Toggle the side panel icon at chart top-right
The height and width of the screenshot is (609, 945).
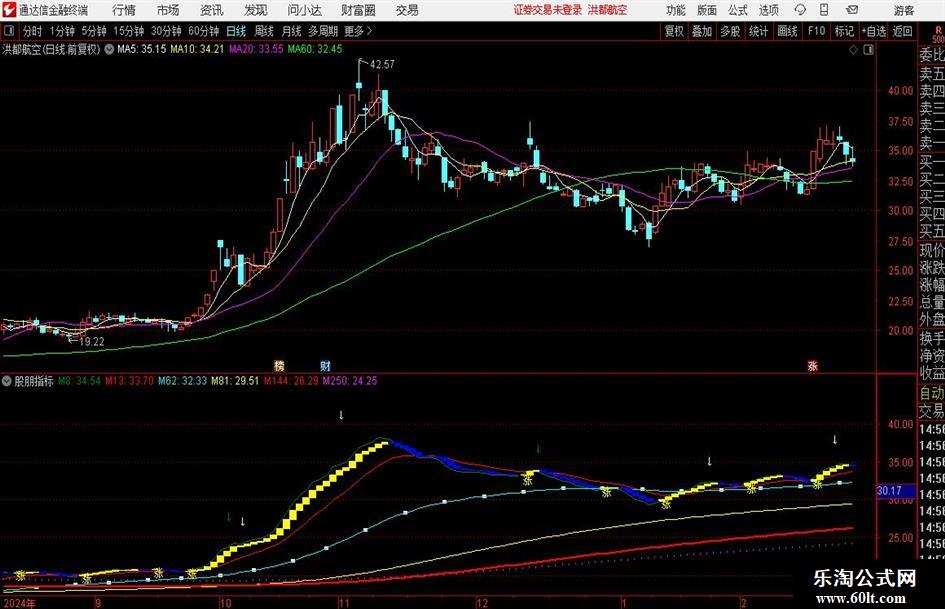coord(868,50)
